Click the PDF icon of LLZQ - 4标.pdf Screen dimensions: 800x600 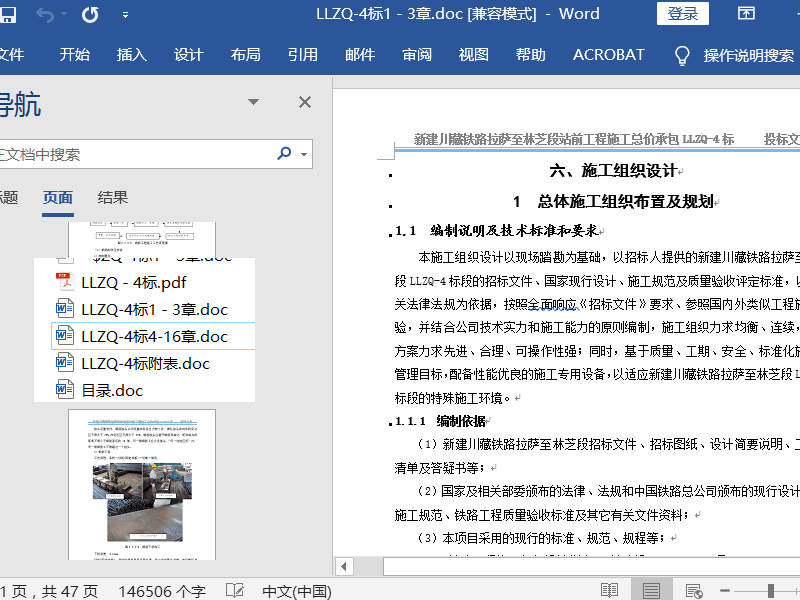pos(65,282)
